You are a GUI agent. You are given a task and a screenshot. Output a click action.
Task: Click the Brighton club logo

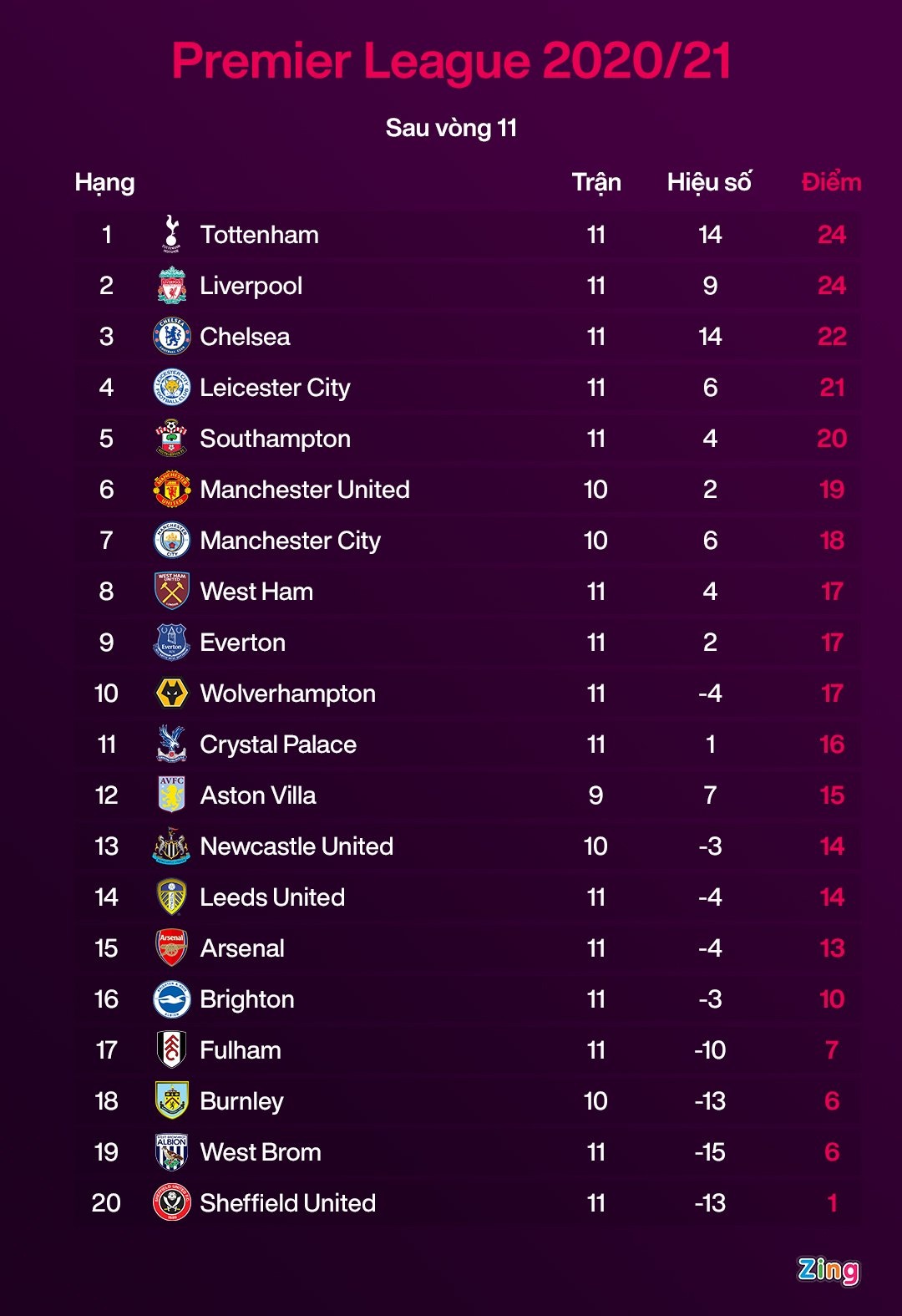click(x=172, y=999)
